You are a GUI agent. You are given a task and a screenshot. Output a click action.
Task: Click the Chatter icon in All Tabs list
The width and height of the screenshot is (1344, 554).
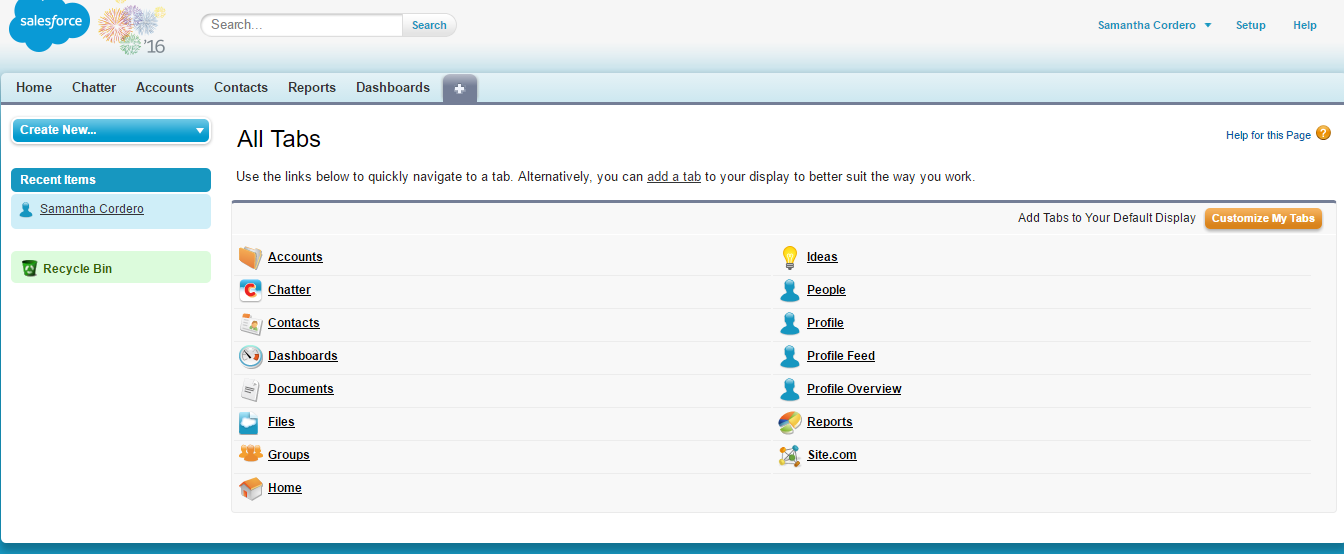tap(250, 290)
